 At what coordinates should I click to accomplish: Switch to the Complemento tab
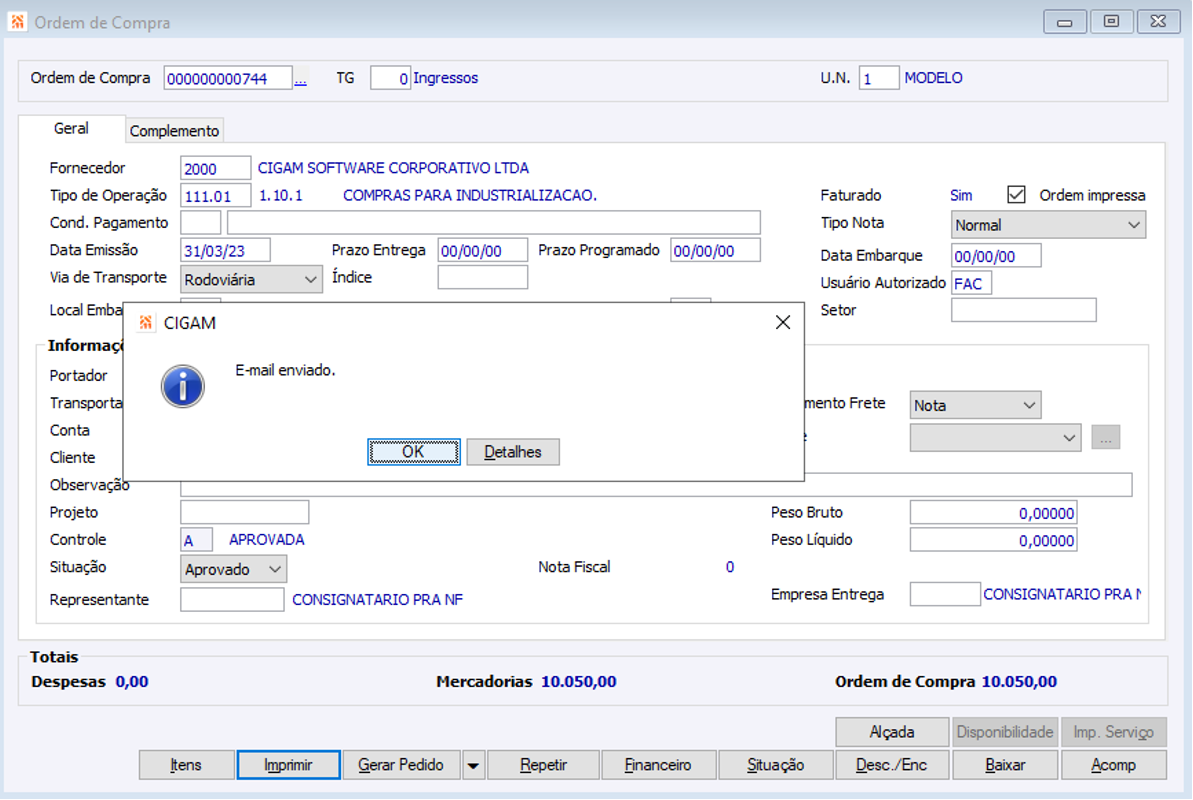[x=174, y=130]
